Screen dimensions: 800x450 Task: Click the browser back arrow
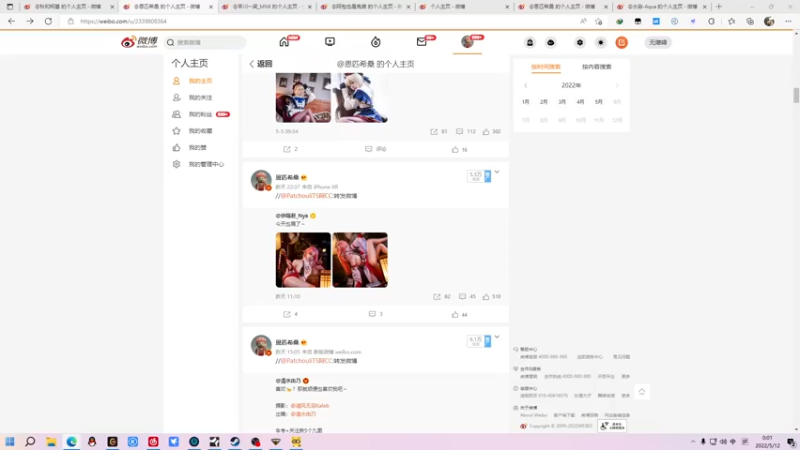click(x=11, y=21)
